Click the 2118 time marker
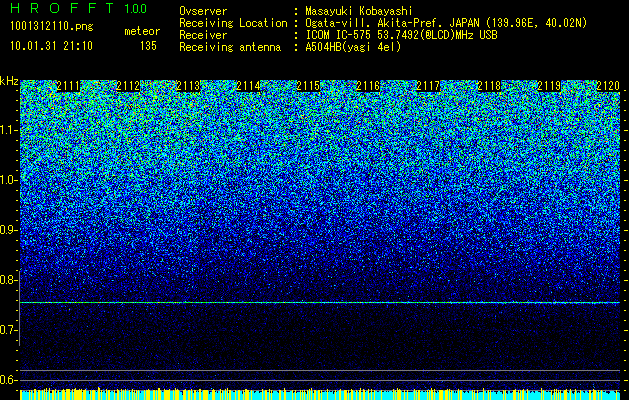The image size is (629, 400). pos(489,86)
